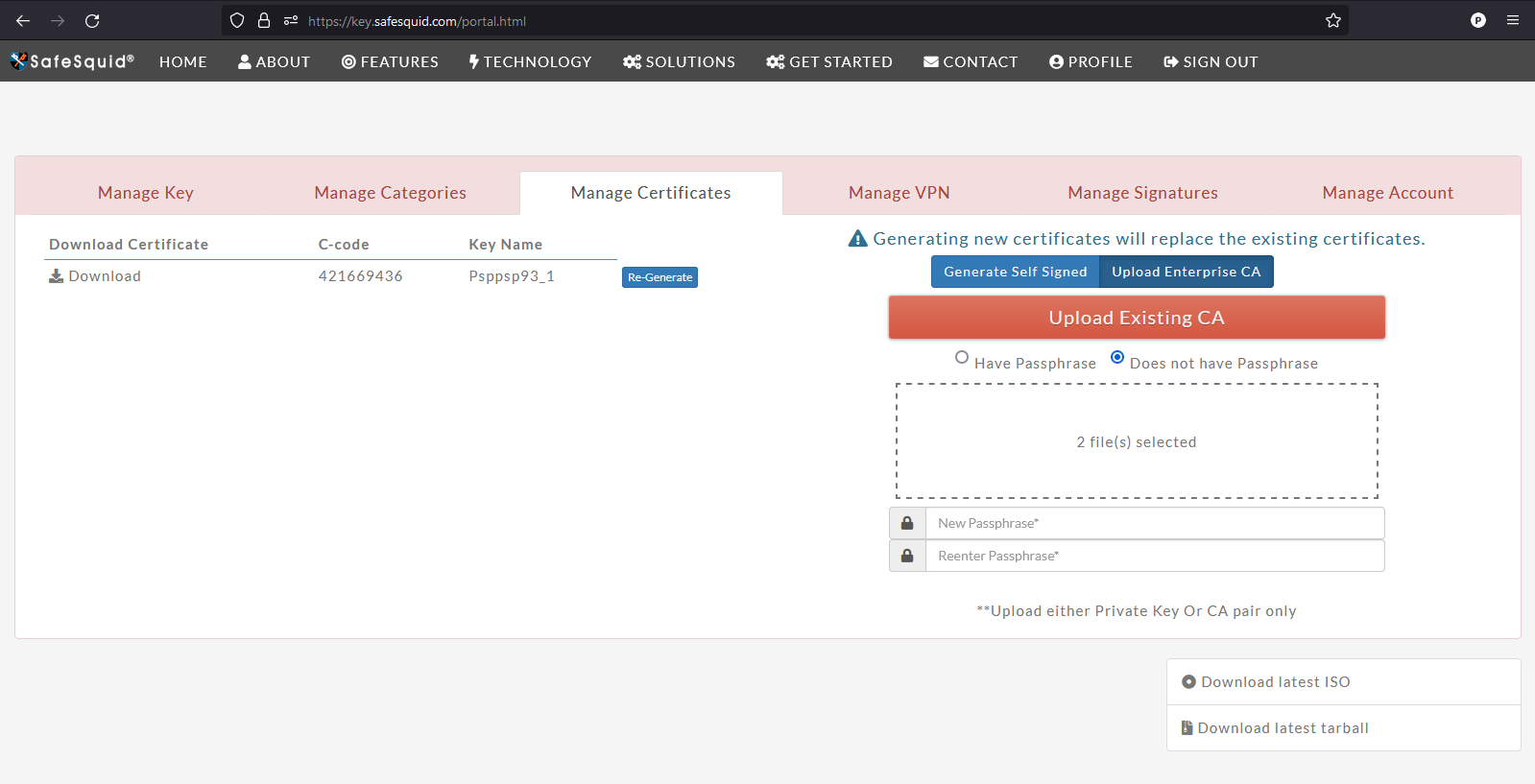Viewport: 1535px width, 784px height.
Task: Click the warning triangle icon
Action: coord(858,238)
